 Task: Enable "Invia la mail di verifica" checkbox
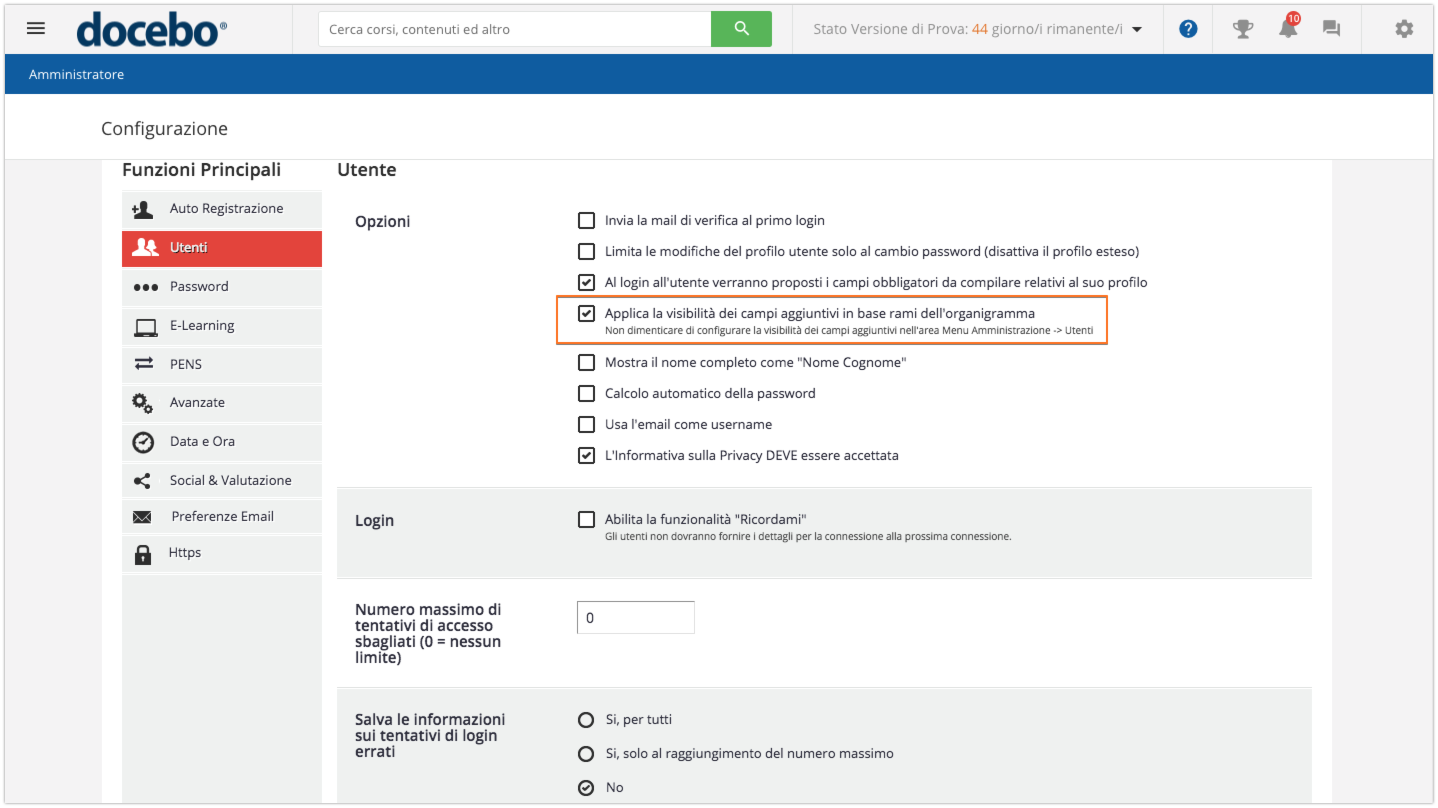point(587,220)
